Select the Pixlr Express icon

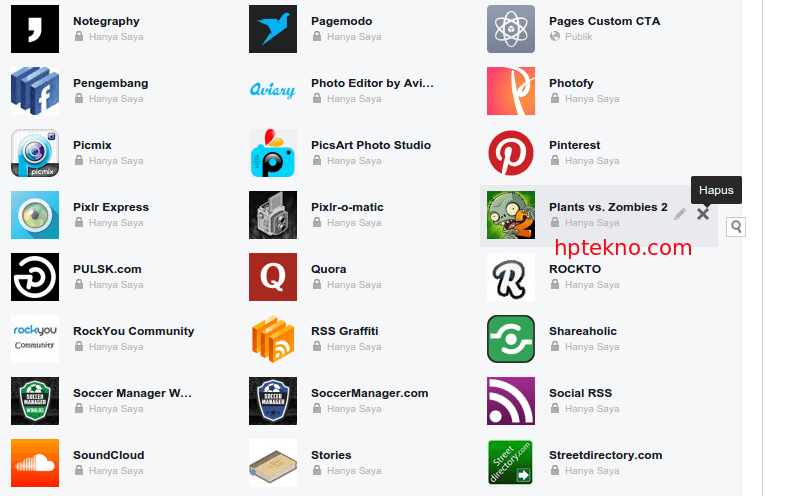[x=35, y=215]
